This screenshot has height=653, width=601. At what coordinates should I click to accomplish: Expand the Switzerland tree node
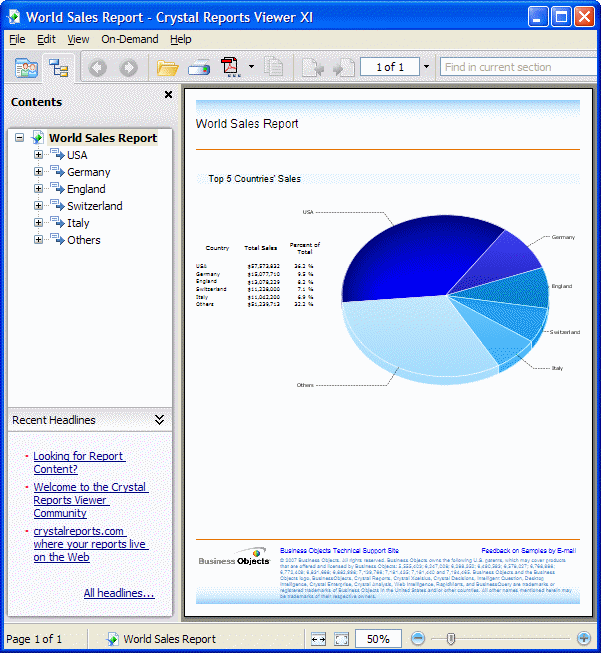[x=38, y=206]
